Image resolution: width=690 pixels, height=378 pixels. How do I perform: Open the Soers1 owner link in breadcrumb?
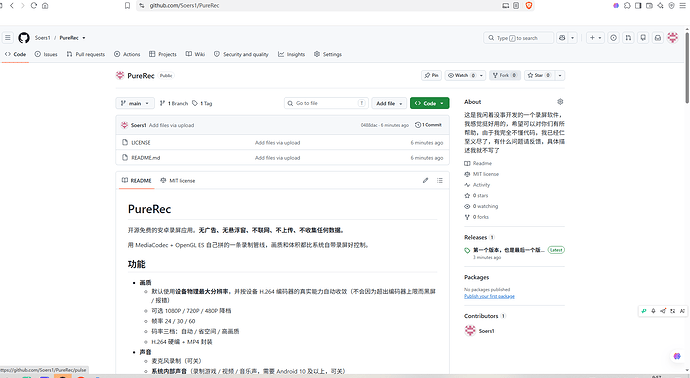43,38
